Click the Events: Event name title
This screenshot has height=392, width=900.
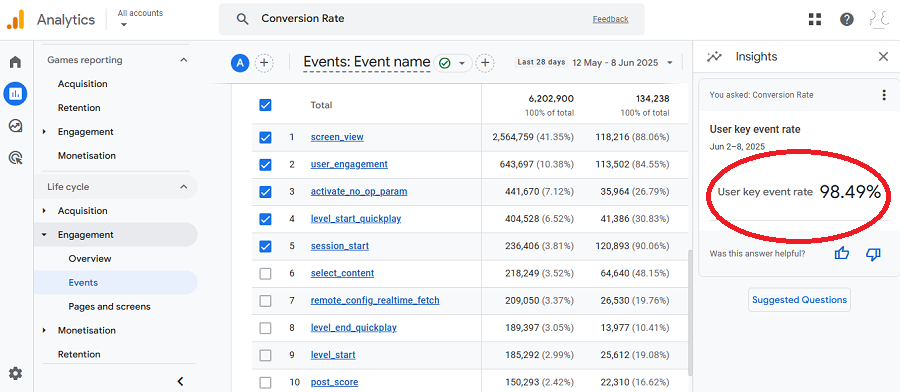367,62
